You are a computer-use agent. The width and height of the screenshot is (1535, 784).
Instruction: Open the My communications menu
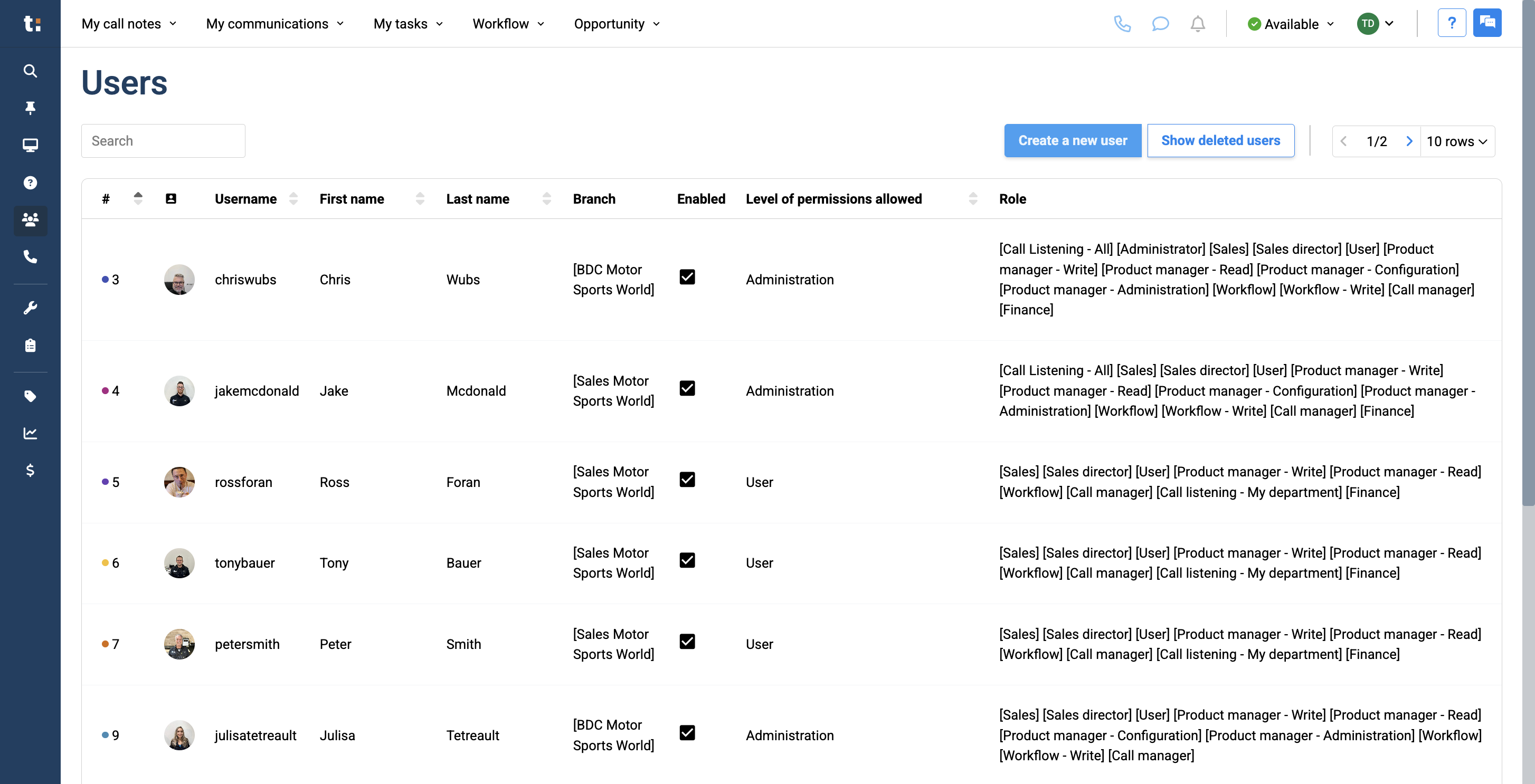coord(274,24)
